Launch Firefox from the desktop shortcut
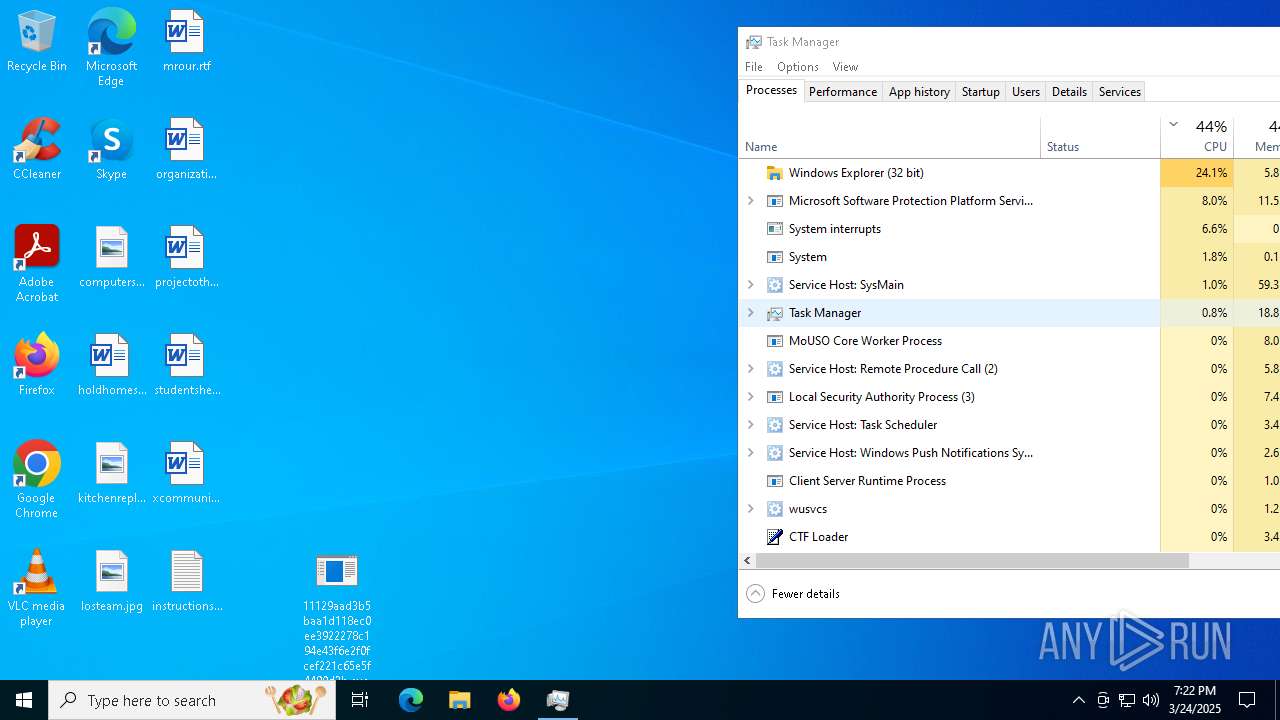Viewport: 1280px width, 720px height. pyautogui.click(x=37, y=365)
